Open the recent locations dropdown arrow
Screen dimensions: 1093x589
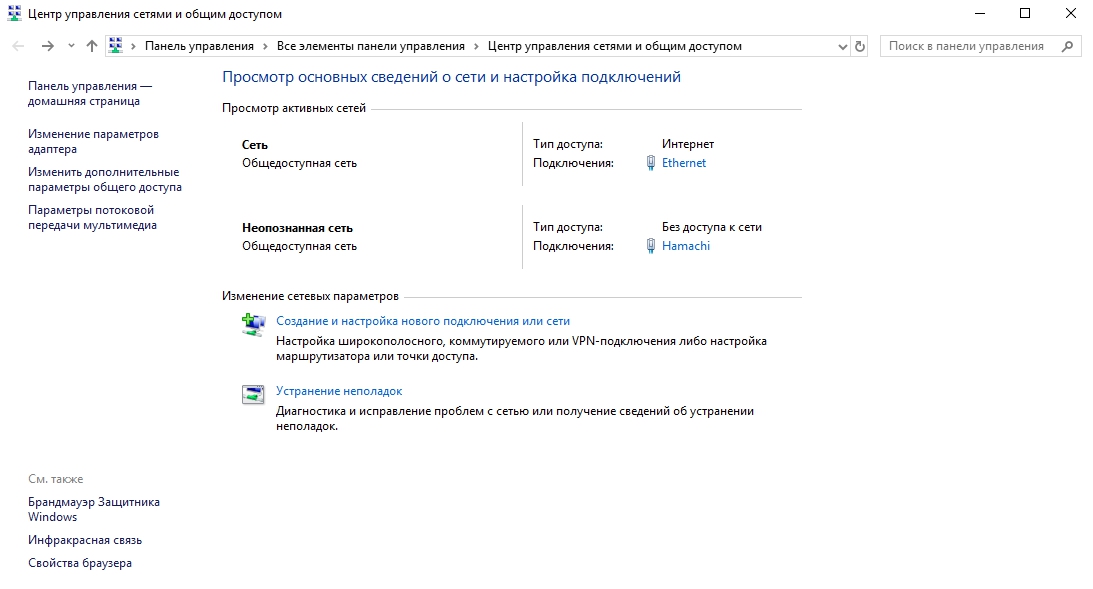click(x=71, y=46)
